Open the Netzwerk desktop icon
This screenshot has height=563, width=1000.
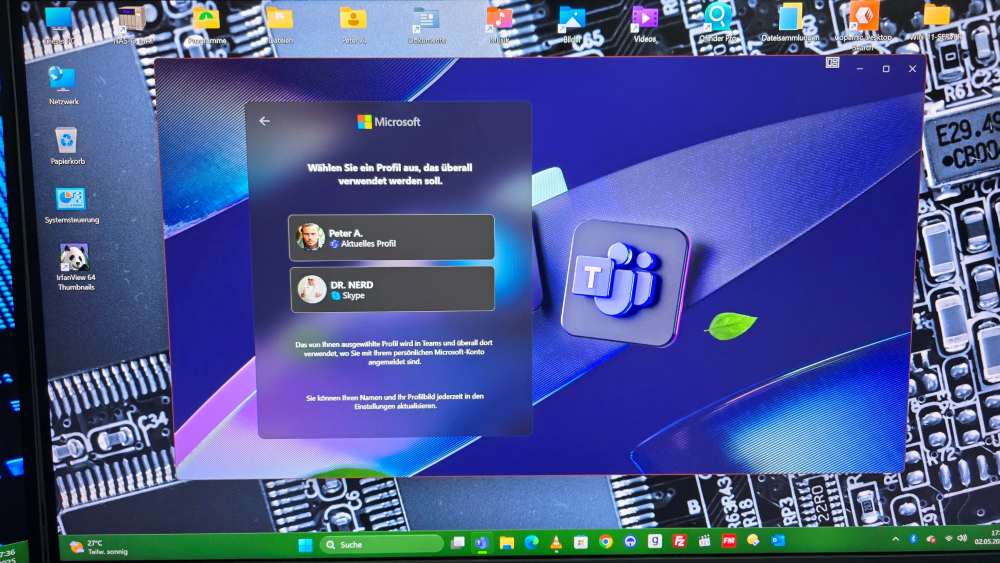click(x=63, y=85)
